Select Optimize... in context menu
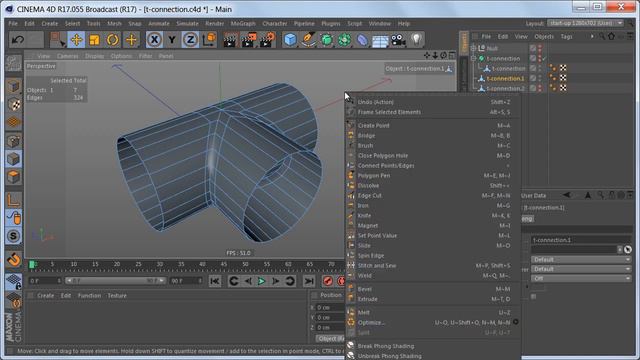 (371, 322)
